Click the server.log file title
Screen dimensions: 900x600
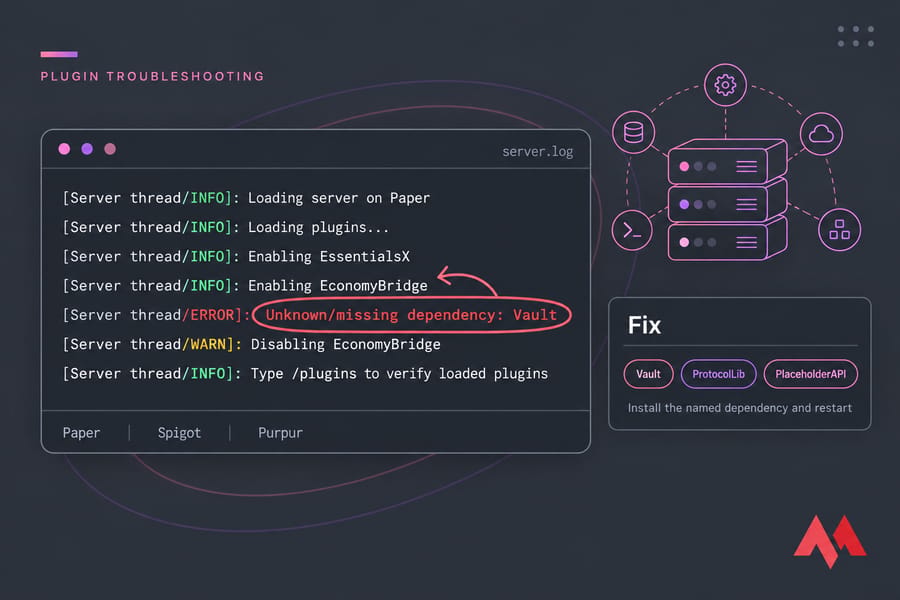537,152
